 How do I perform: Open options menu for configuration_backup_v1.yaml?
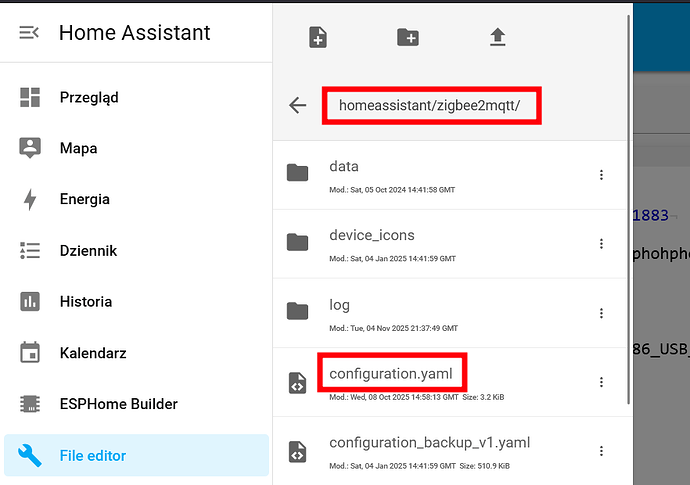coord(601,451)
